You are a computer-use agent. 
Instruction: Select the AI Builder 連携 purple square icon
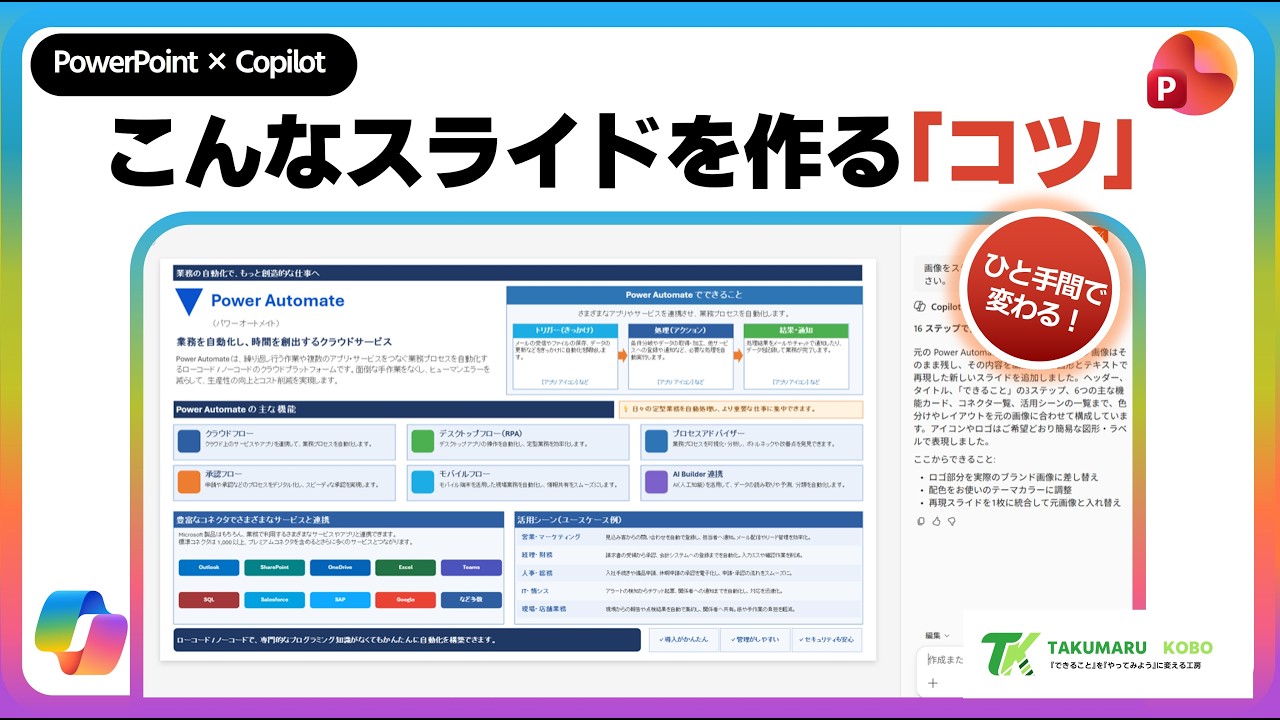tap(656, 482)
